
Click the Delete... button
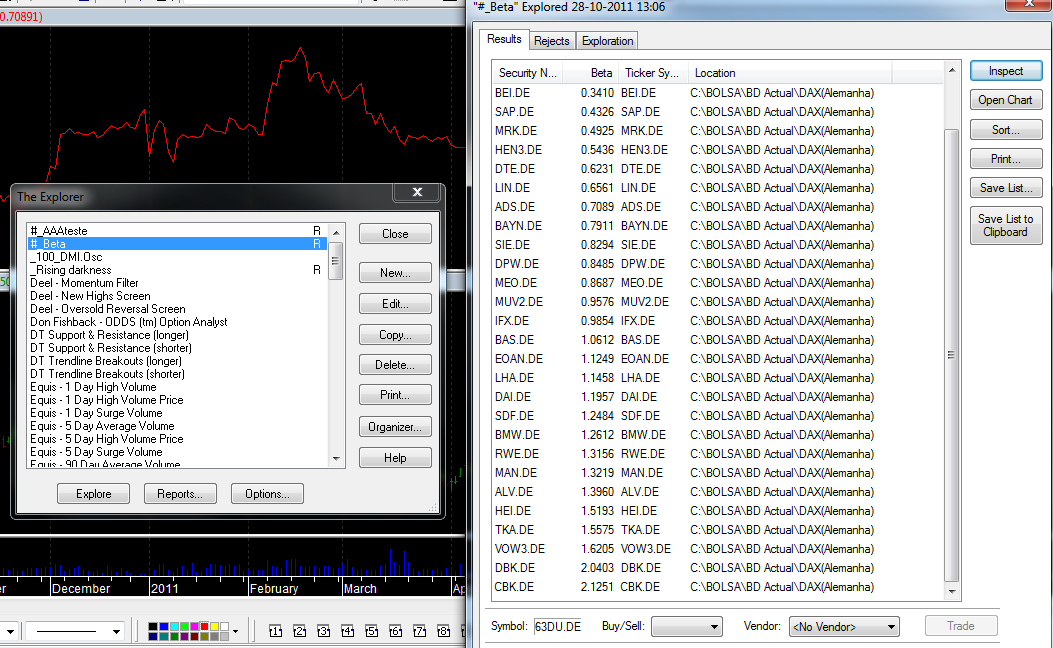click(x=395, y=365)
